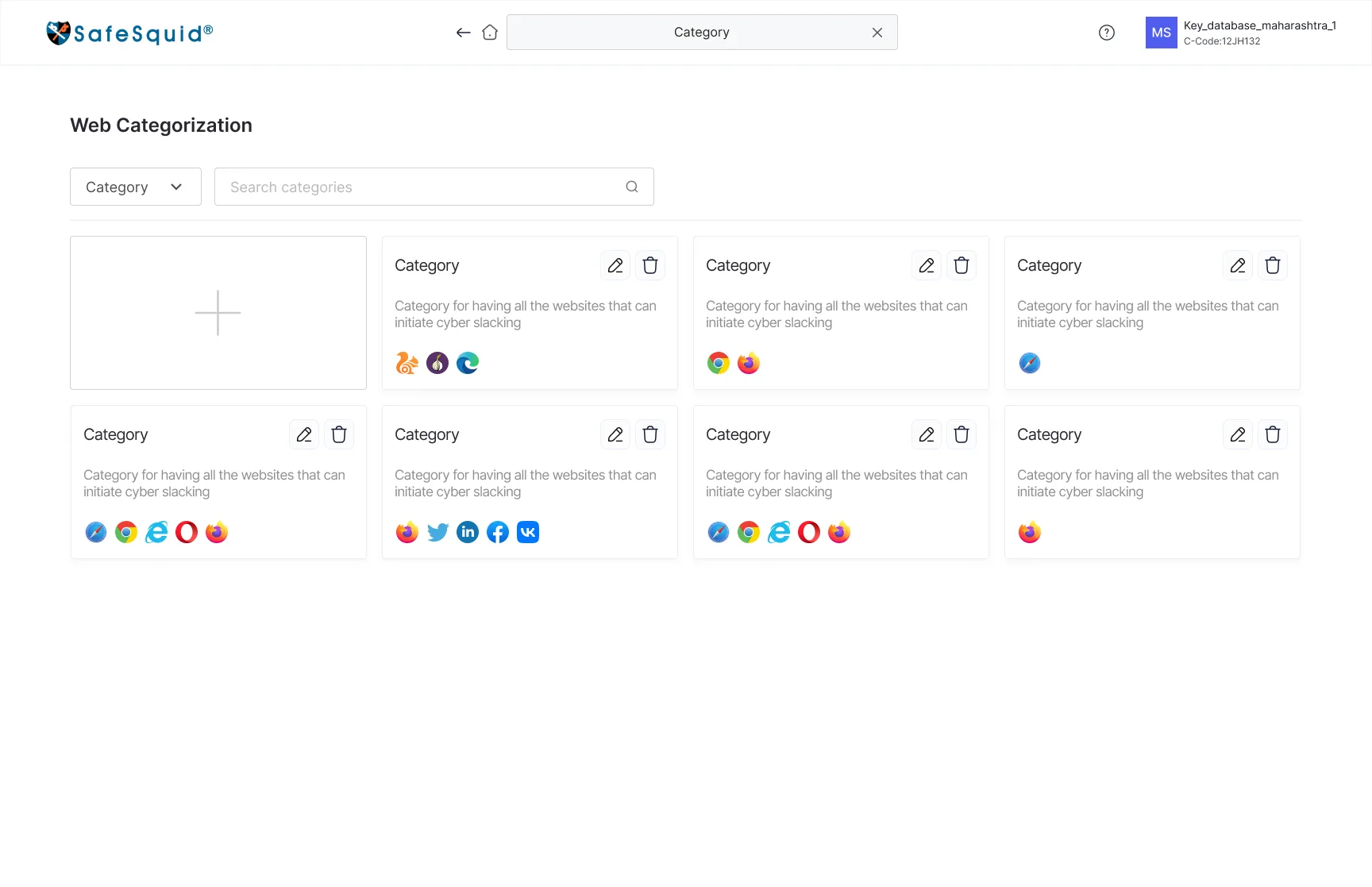Go back using the left arrow icon
This screenshot has height=887, width=1372.
click(x=464, y=33)
